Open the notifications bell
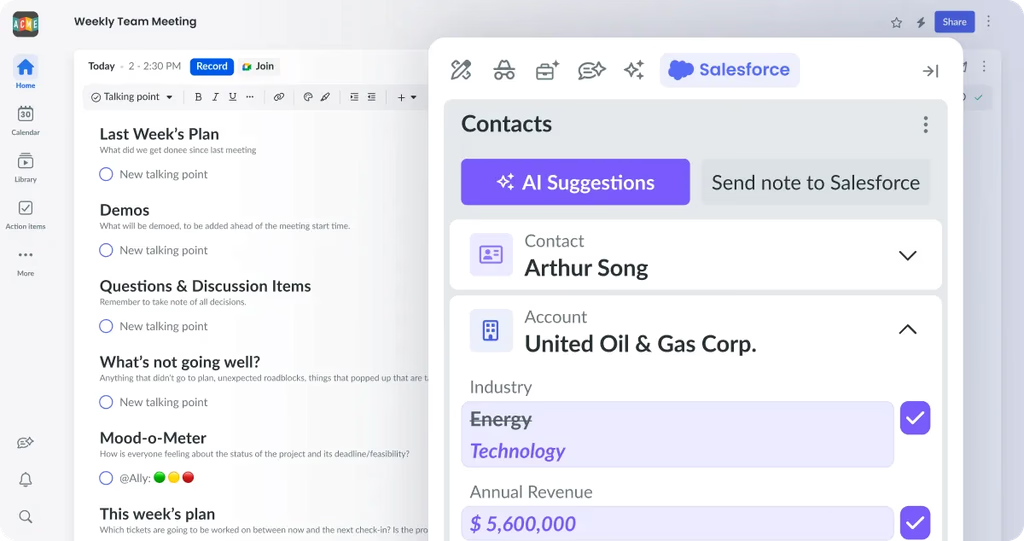1024x541 pixels. pos(25,480)
